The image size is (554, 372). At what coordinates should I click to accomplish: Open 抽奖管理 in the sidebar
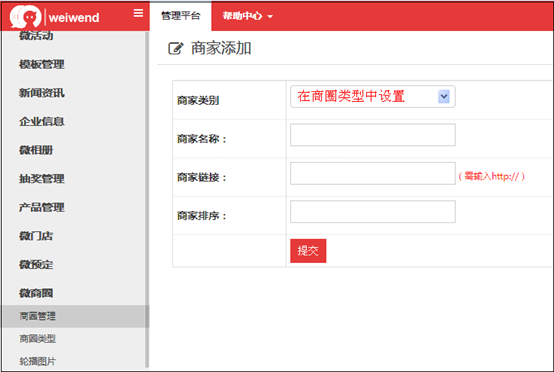[42, 179]
